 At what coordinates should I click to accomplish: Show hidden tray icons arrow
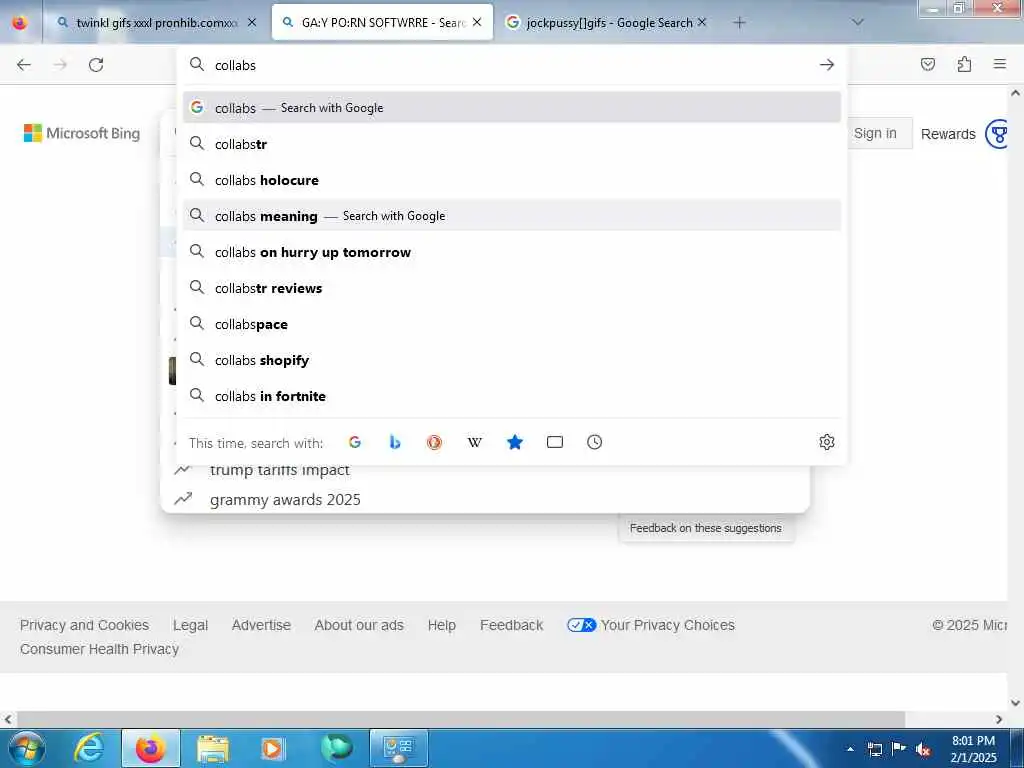coord(850,750)
